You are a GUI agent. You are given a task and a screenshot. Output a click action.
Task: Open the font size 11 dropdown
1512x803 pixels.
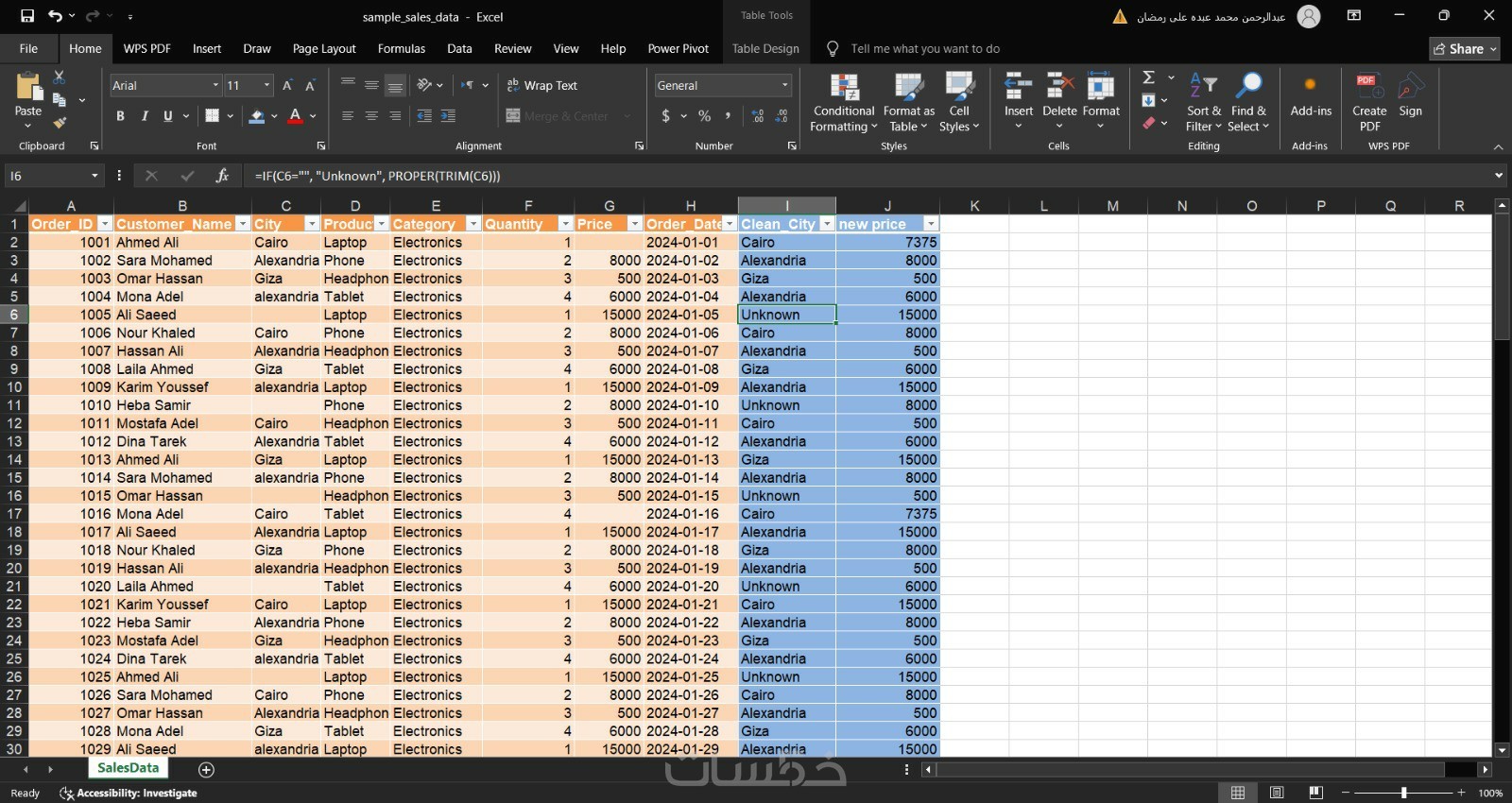coord(266,85)
